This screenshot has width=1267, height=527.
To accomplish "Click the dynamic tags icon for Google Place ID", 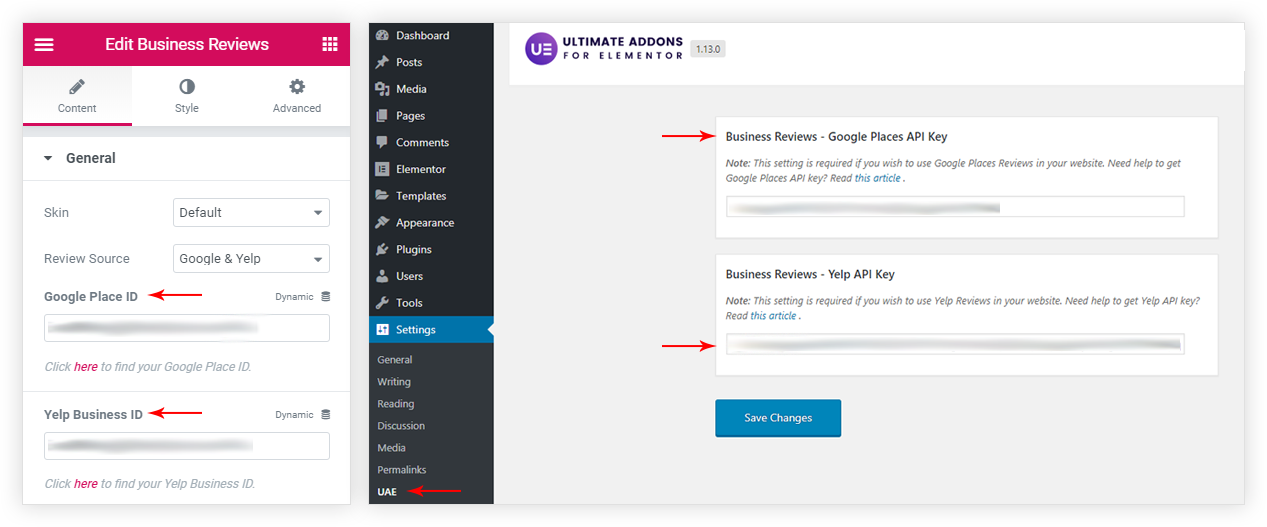I will click(x=325, y=297).
